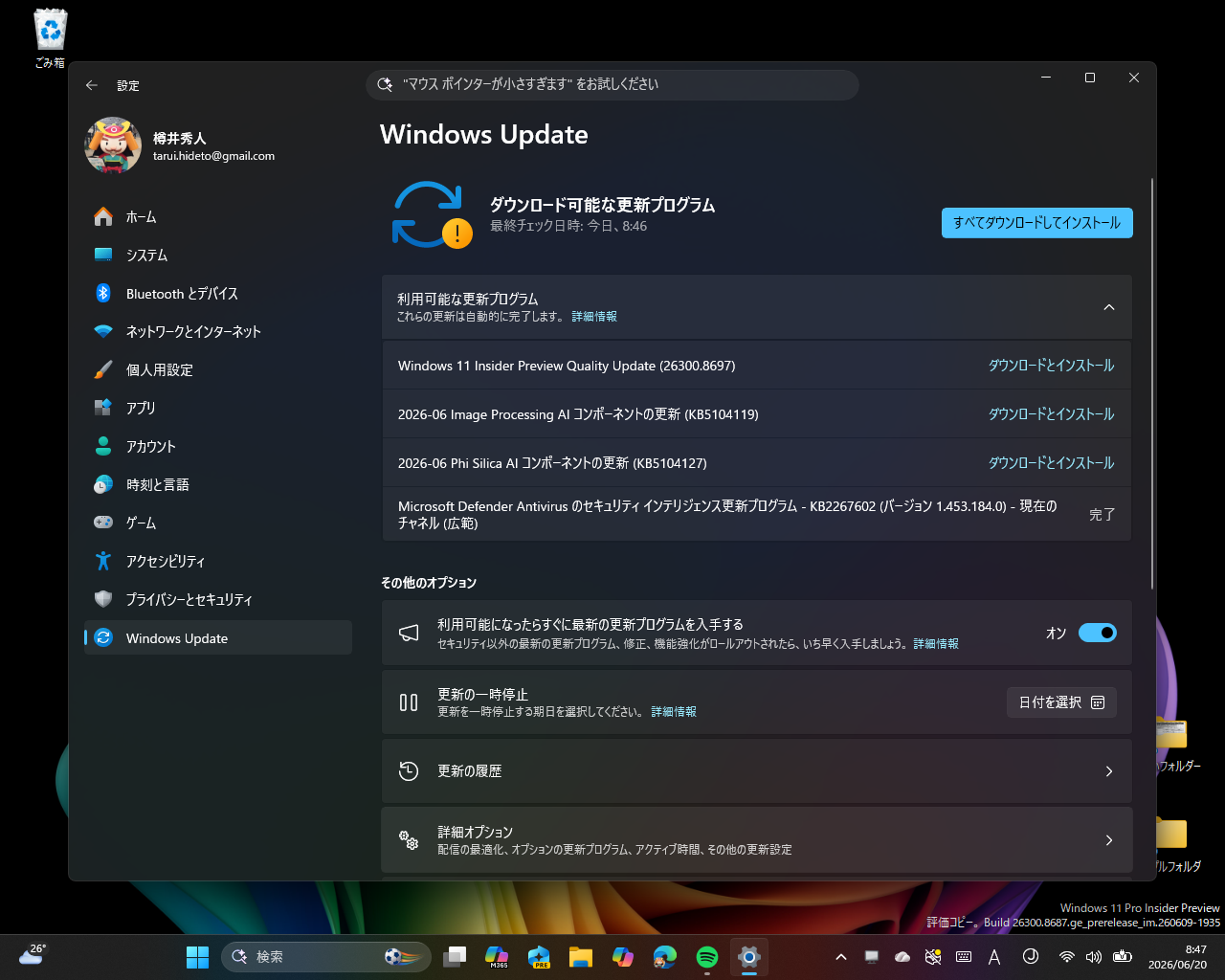Open File Explorer from the taskbar

pos(581,957)
